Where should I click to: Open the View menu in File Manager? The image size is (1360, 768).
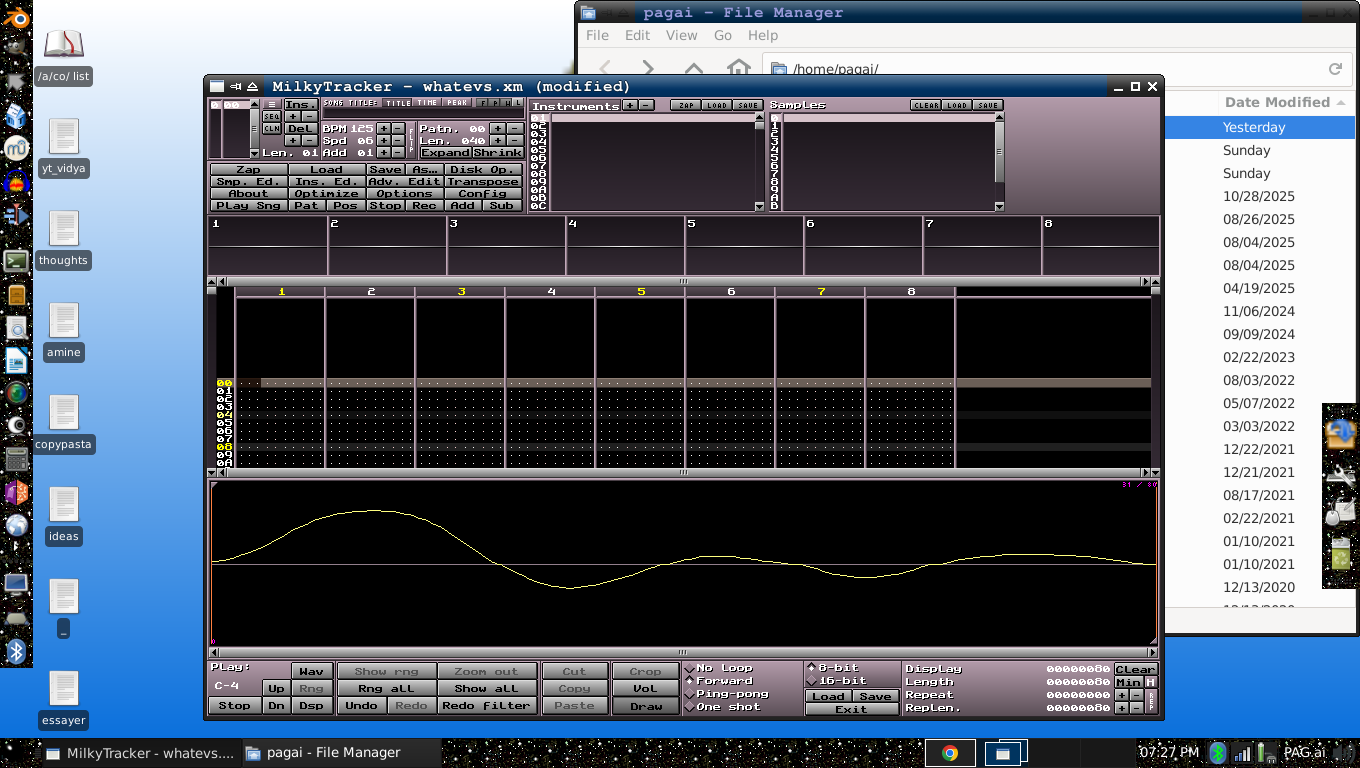681,35
